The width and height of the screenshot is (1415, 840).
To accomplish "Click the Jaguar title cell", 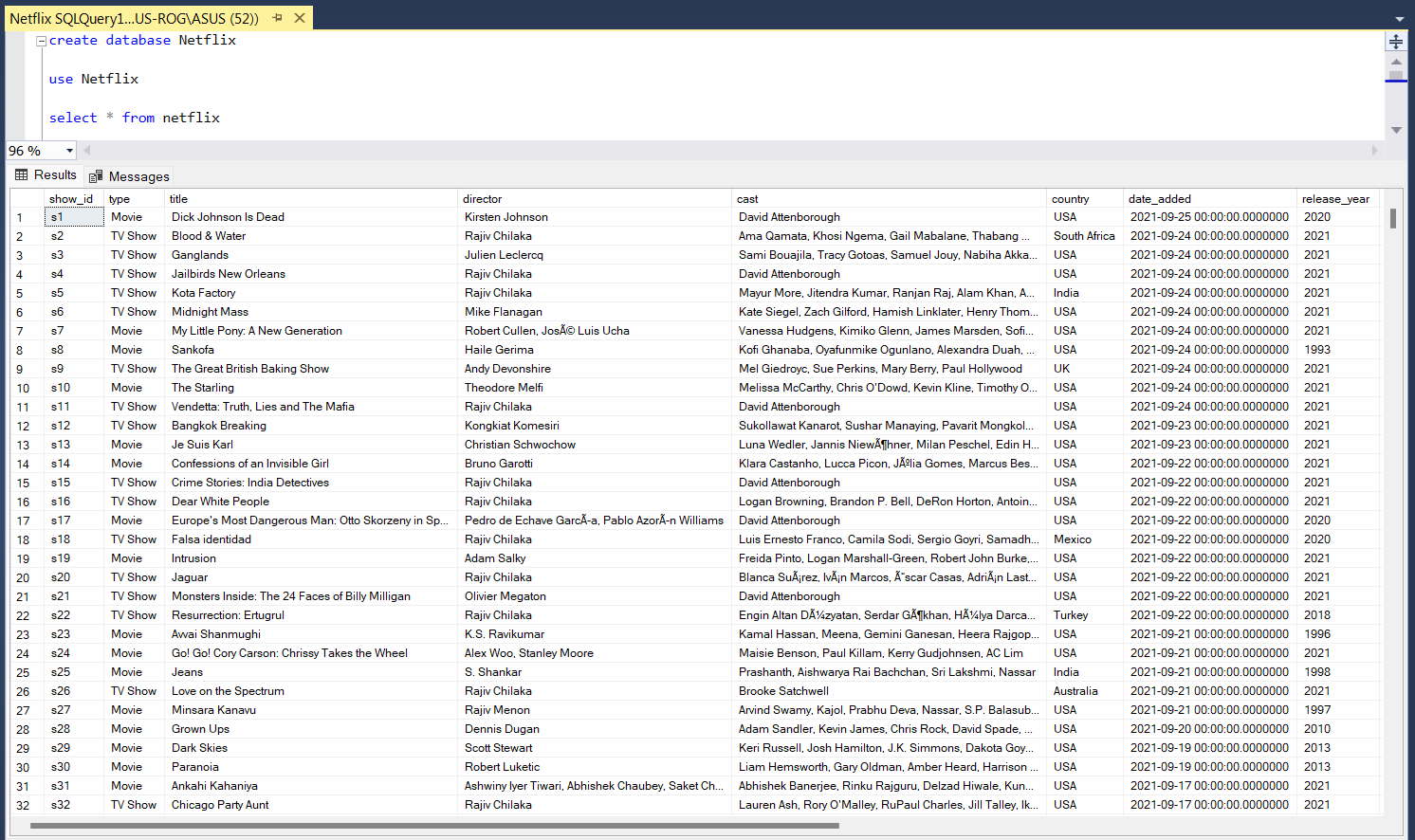I will pos(311,577).
